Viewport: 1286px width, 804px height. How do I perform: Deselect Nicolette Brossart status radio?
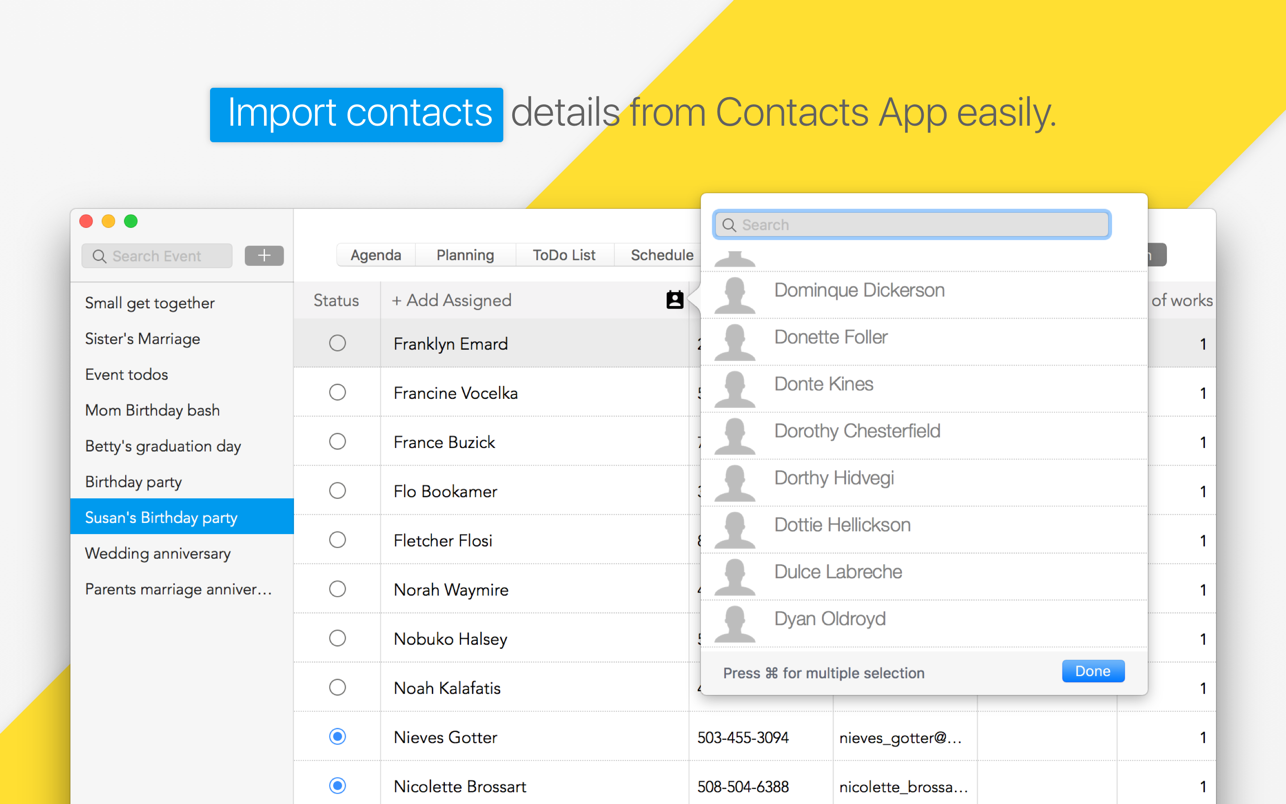point(337,786)
